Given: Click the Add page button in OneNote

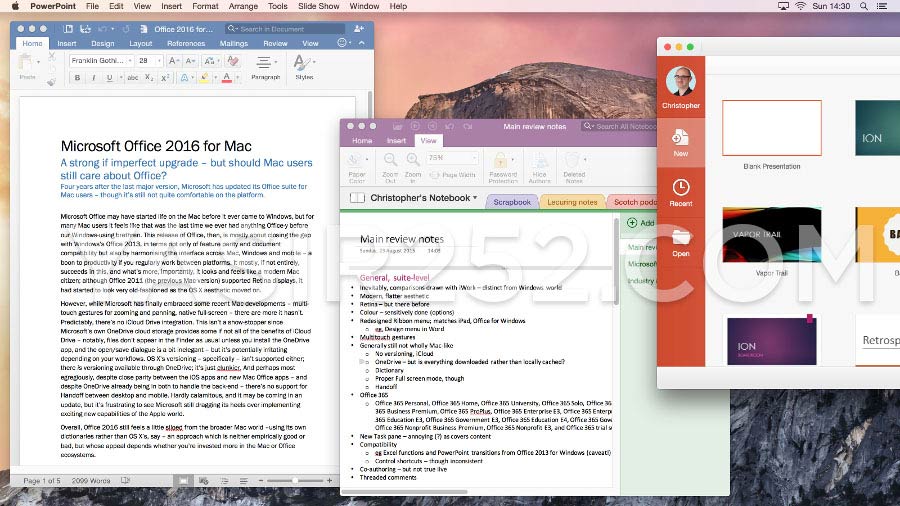Looking at the screenshot, I should pyautogui.click(x=641, y=223).
